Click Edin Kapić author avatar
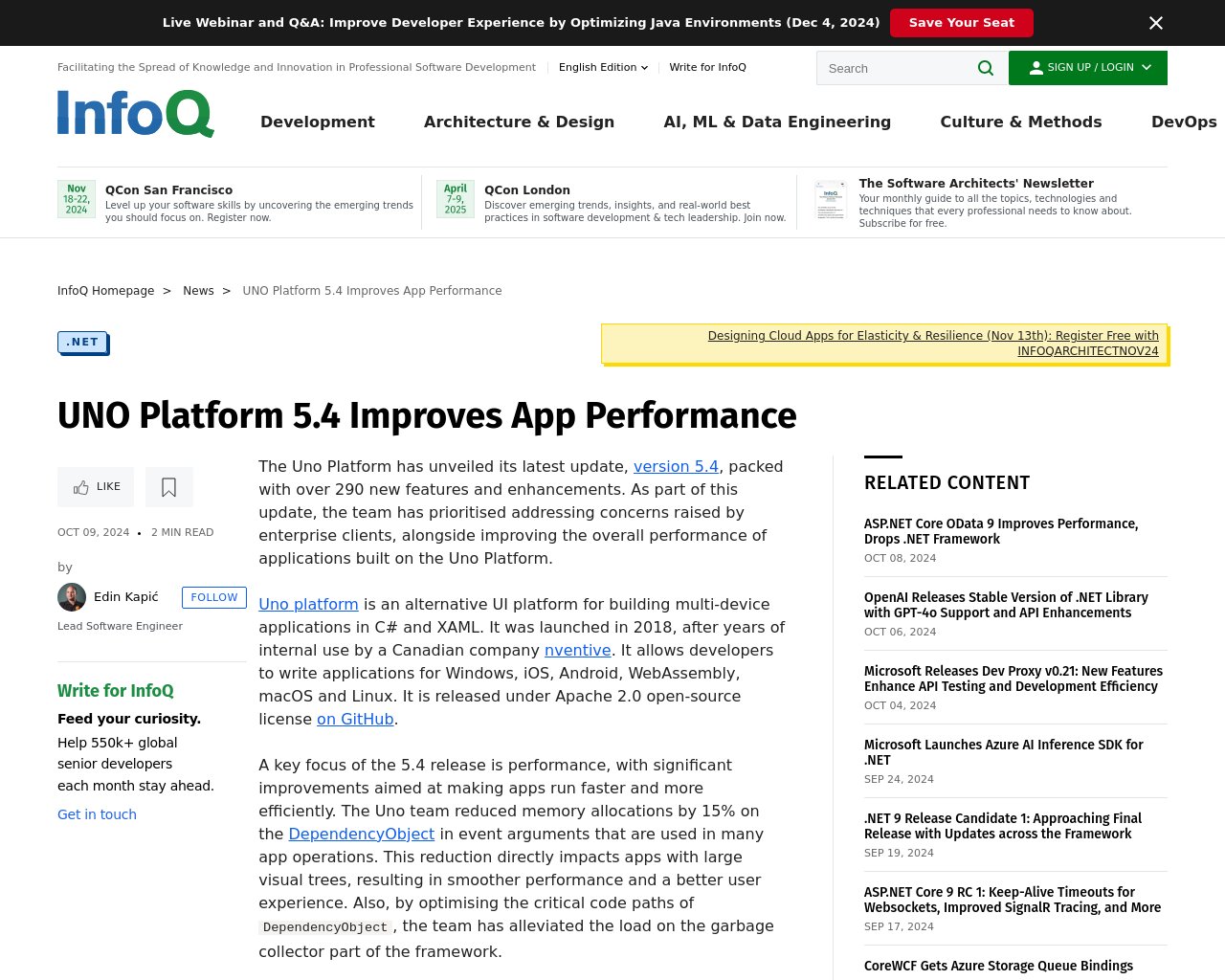Image resolution: width=1225 pixels, height=980 pixels. [x=72, y=596]
